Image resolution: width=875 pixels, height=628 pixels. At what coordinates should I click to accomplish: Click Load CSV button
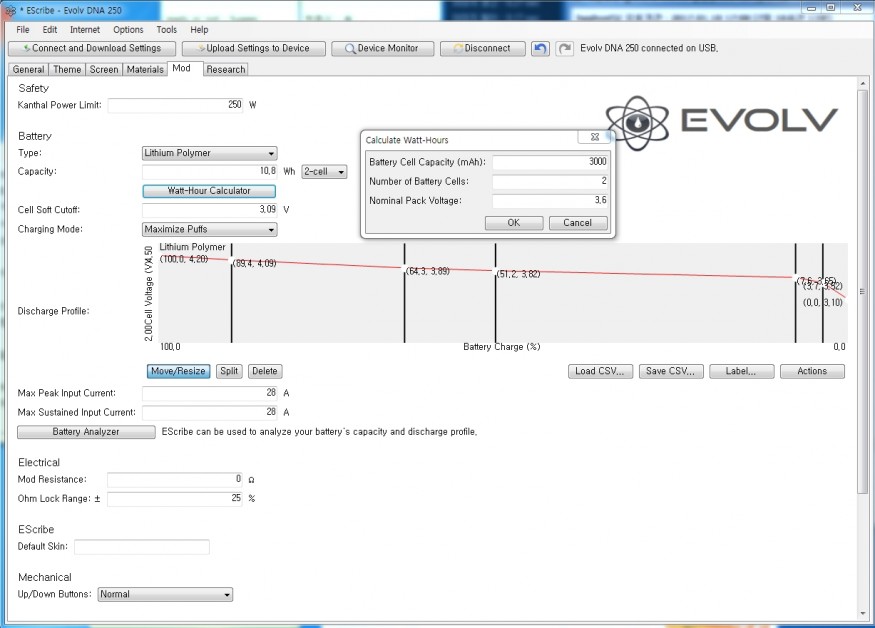pyautogui.click(x=600, y=371)
